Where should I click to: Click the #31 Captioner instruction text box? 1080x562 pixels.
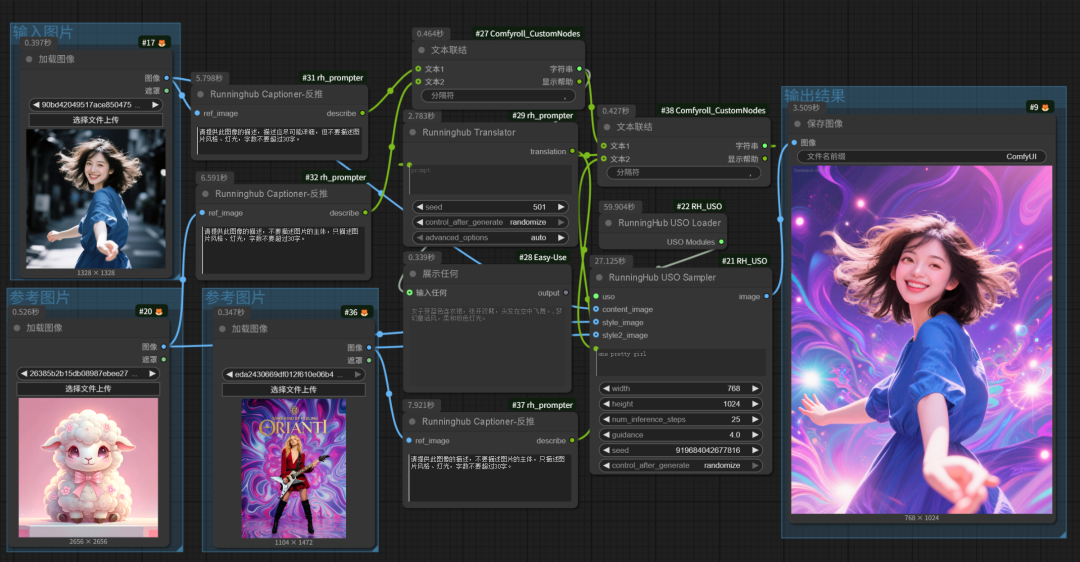click(280, 139)
